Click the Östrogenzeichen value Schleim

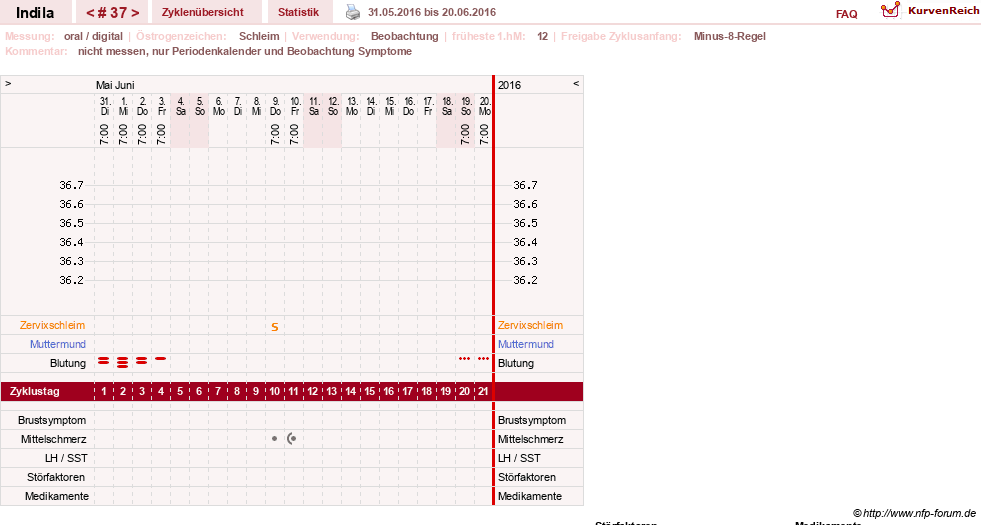pyautogui.click(x=259, y=36)
